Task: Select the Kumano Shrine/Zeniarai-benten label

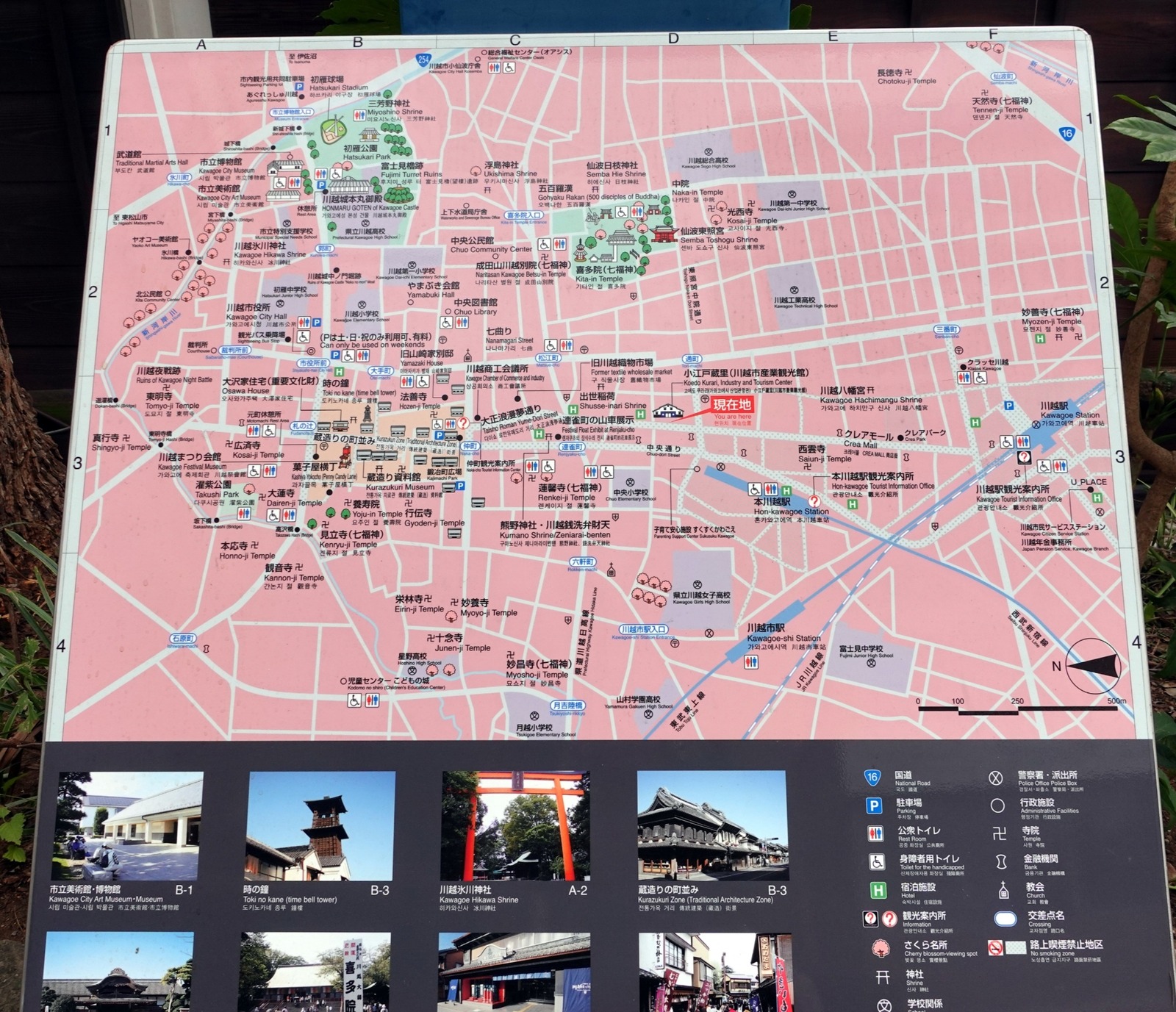Action: click(555, 535)
